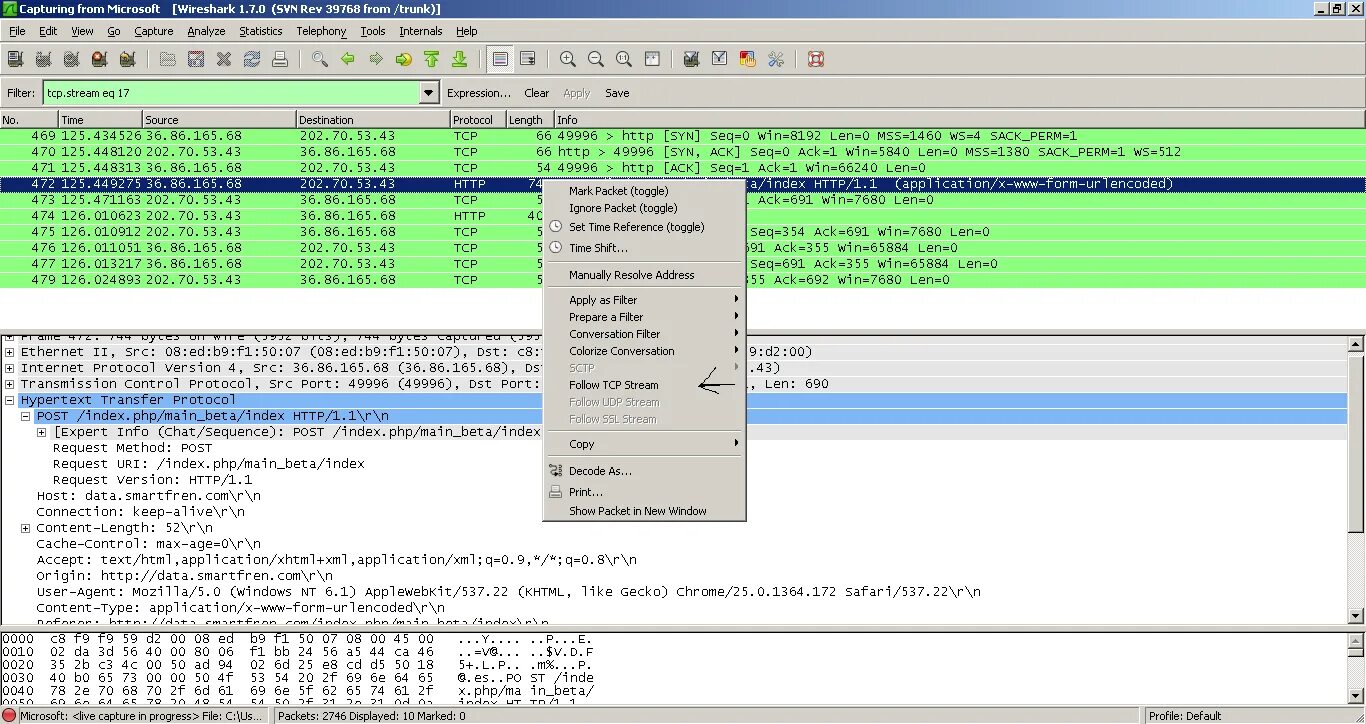
Task: Stop the running live capture
Action: [x=100, y=59]
